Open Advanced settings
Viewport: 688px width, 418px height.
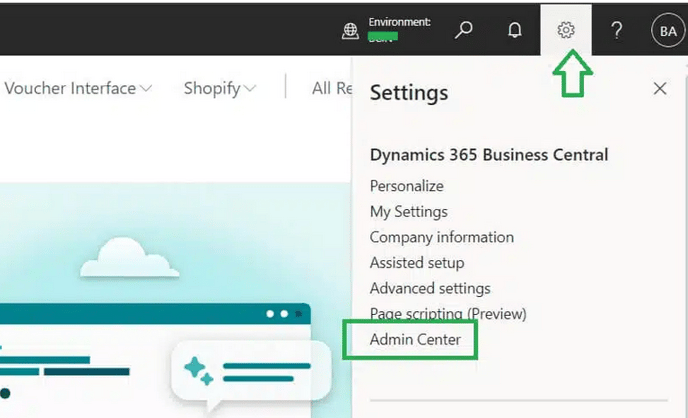click(x=430, y=288)
